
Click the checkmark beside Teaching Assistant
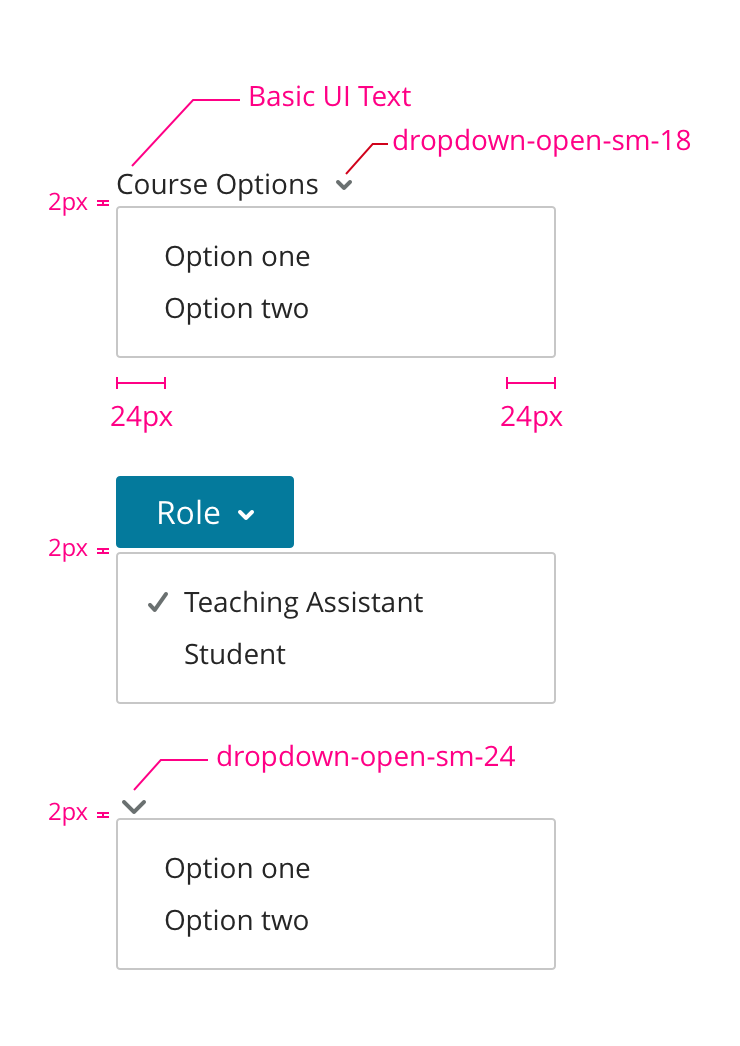(x=156, y=602)
